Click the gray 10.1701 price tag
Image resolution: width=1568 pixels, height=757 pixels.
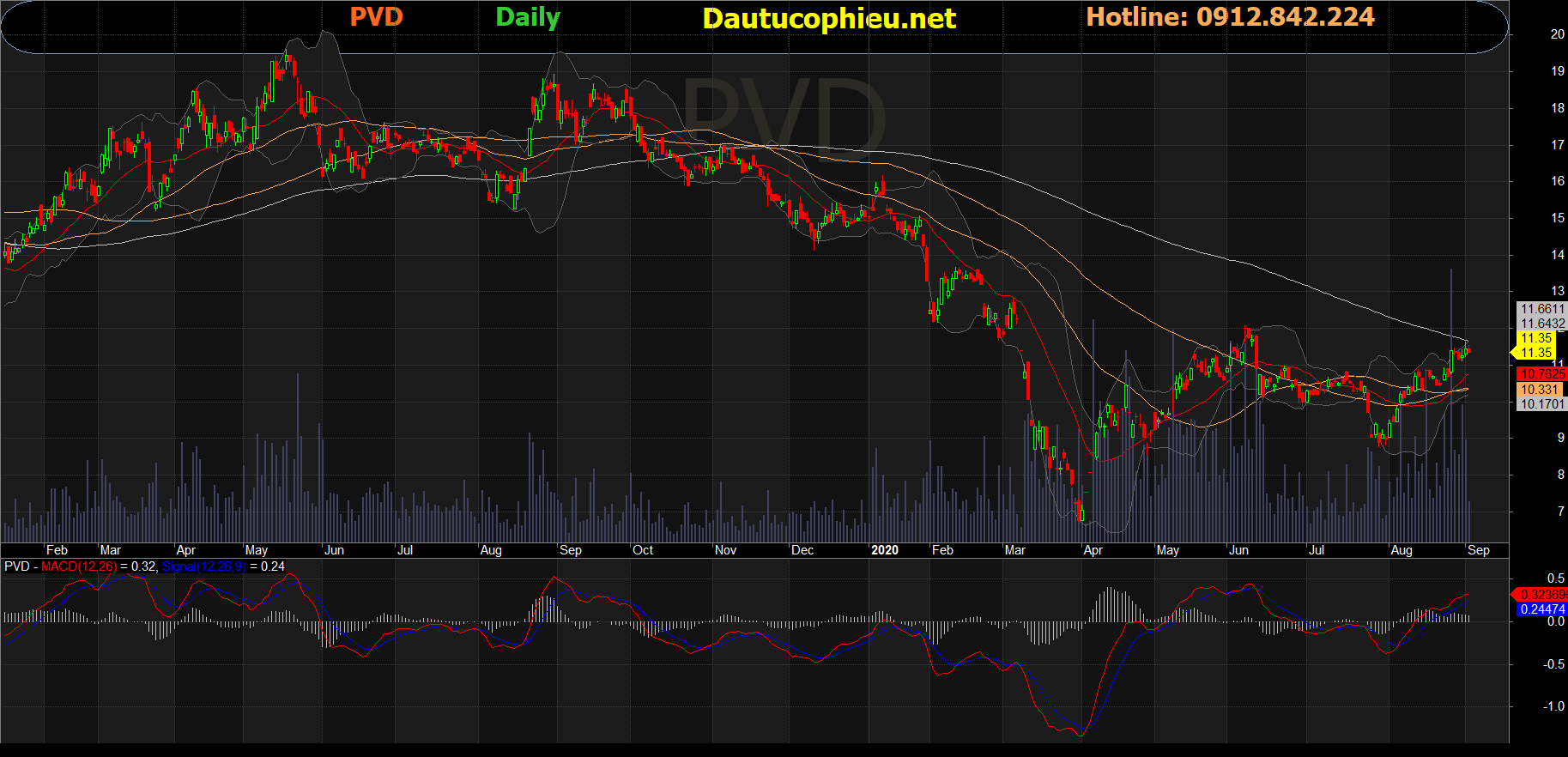[1541, 404]
